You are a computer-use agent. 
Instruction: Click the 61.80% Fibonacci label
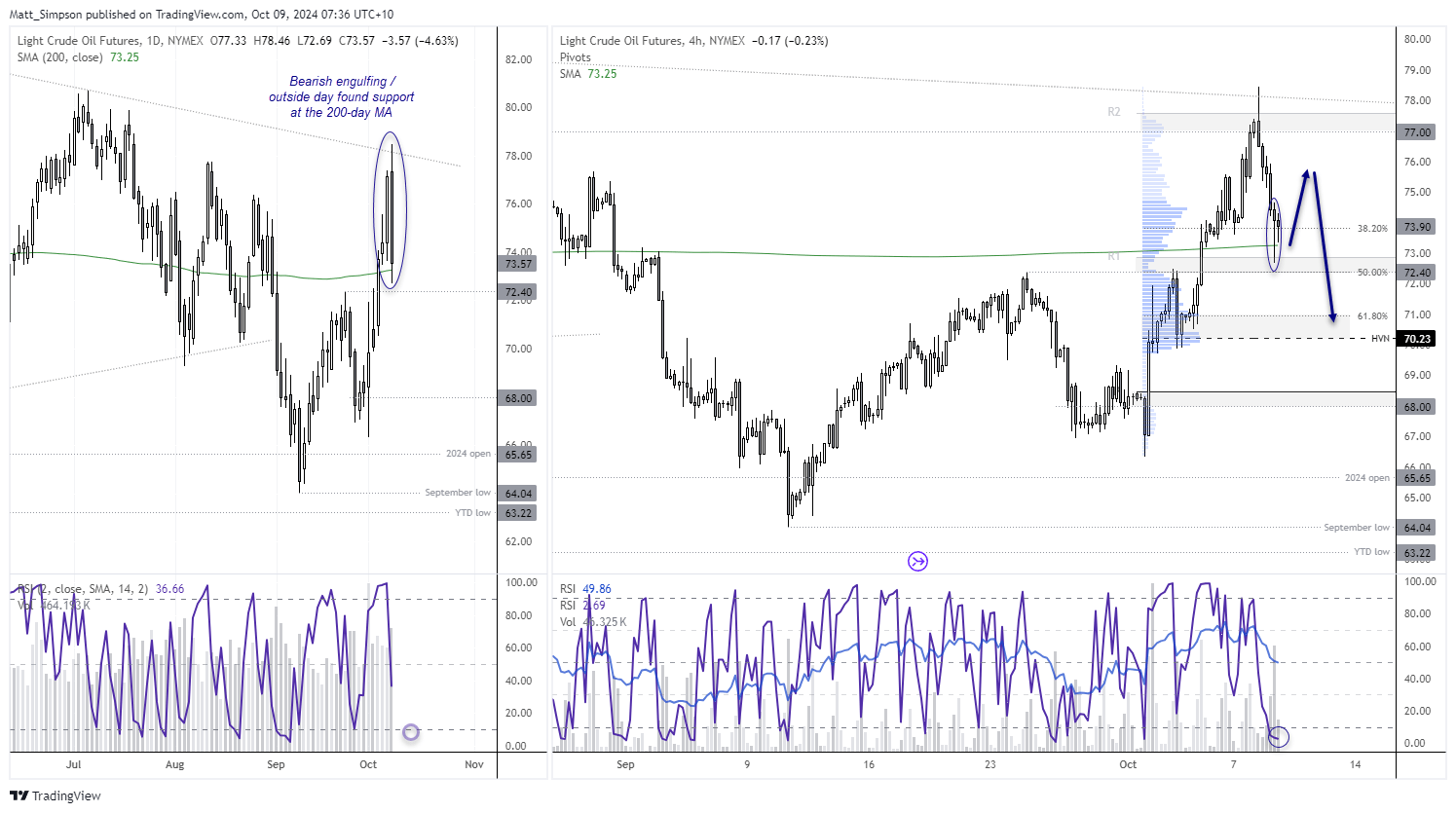point(1372,316)
